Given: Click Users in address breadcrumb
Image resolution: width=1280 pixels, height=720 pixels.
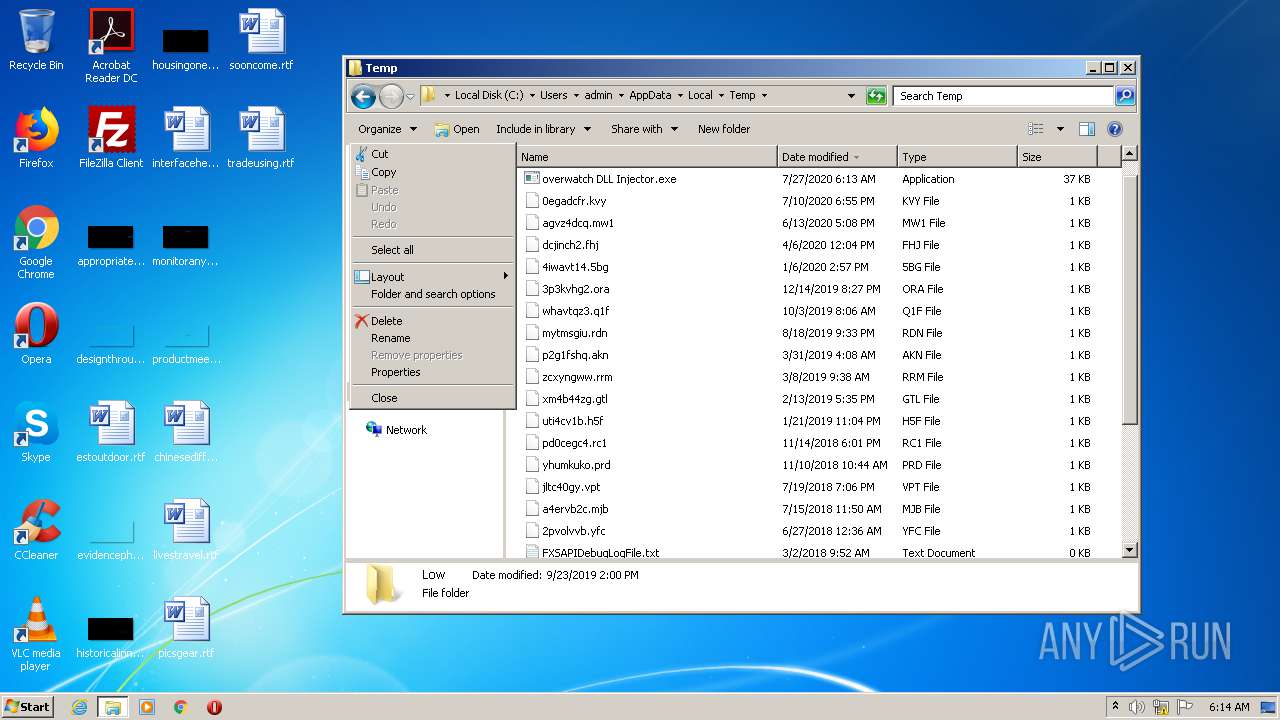Looking at the screenshot, I should [x=553, y=96].
